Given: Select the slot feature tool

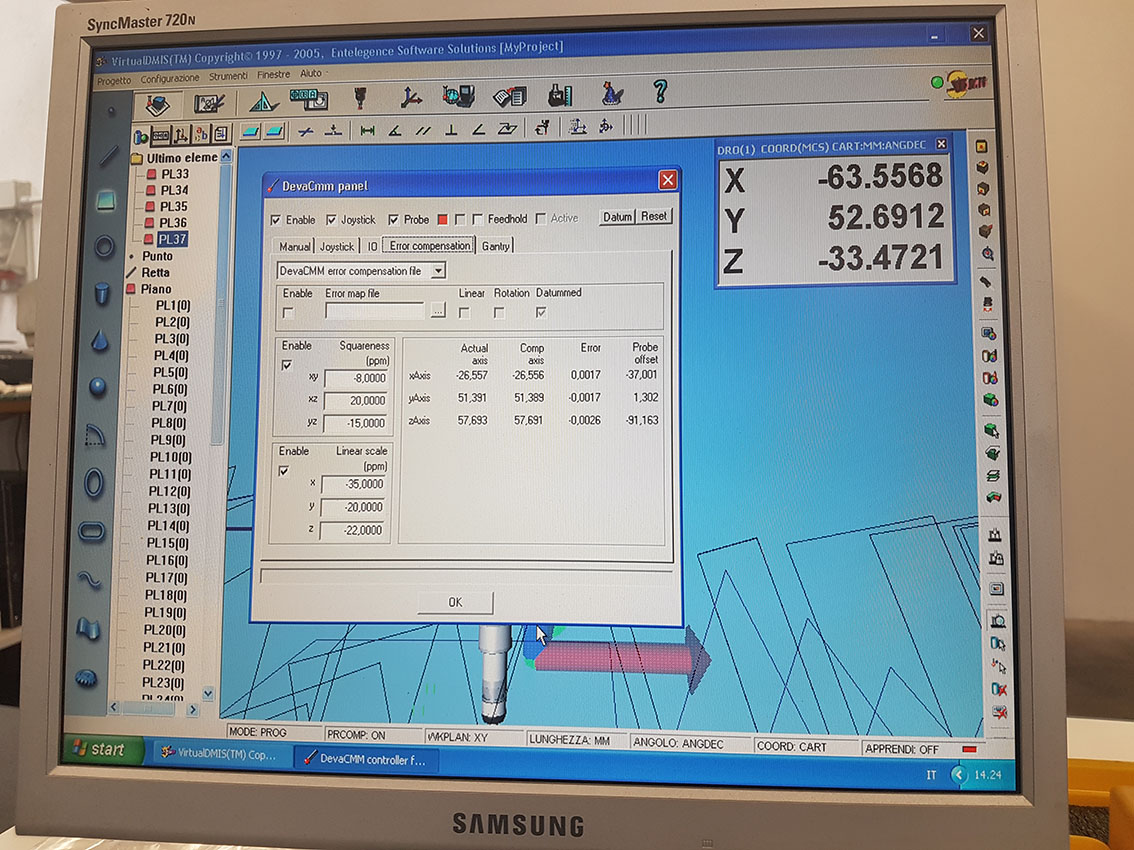Looking at the screenshot, I should point(92,532).
